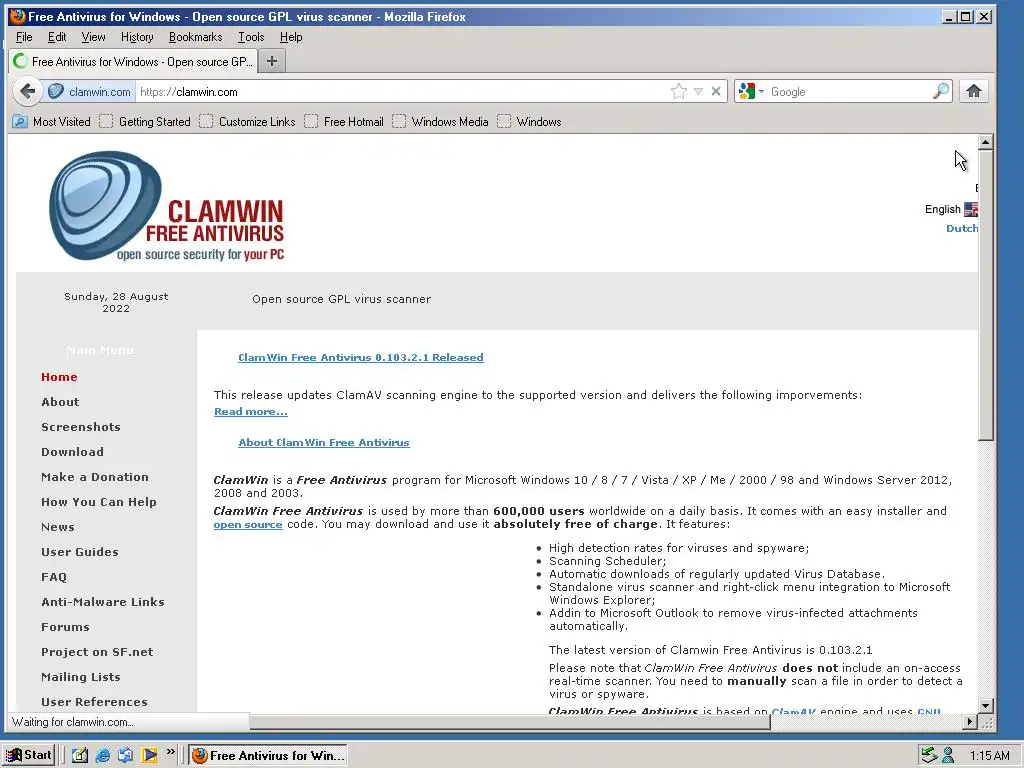Open the Windows bookmark

(530, 121)
